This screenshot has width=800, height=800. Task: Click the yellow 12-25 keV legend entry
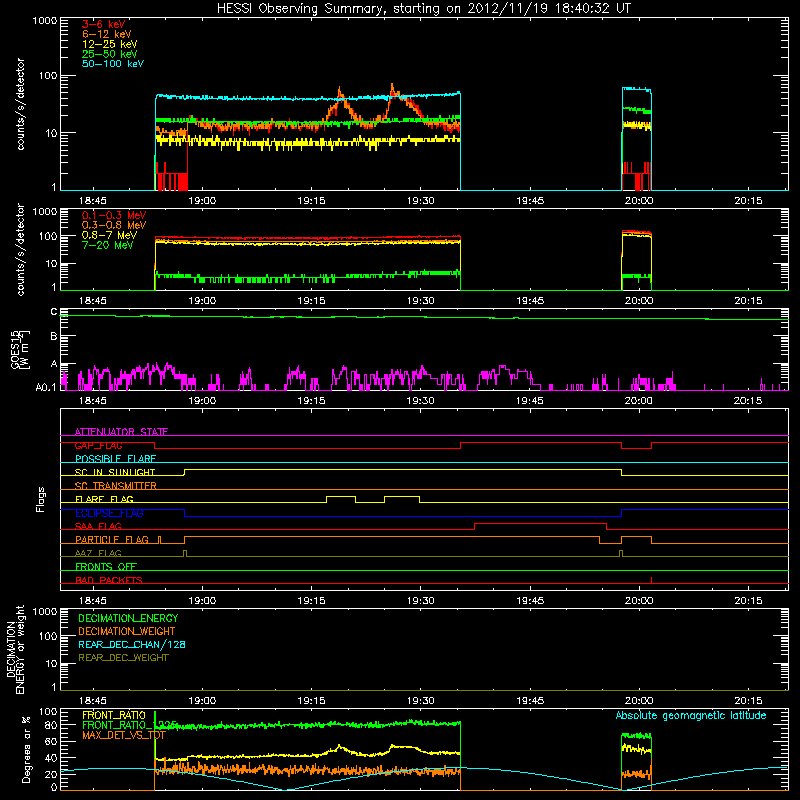pos(109,44)
